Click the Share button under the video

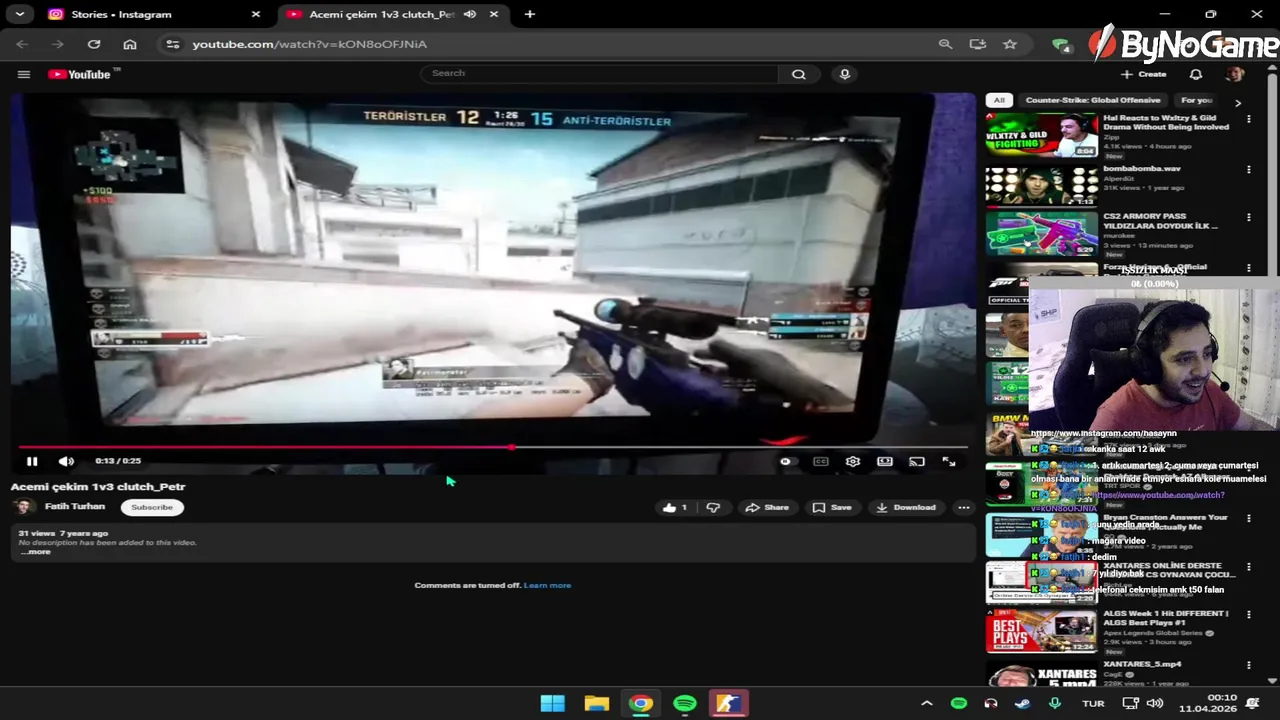tap(767, 507)
